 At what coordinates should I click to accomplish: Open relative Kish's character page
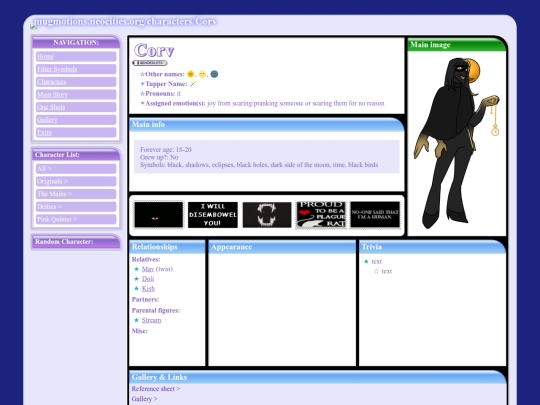point(148,289)
